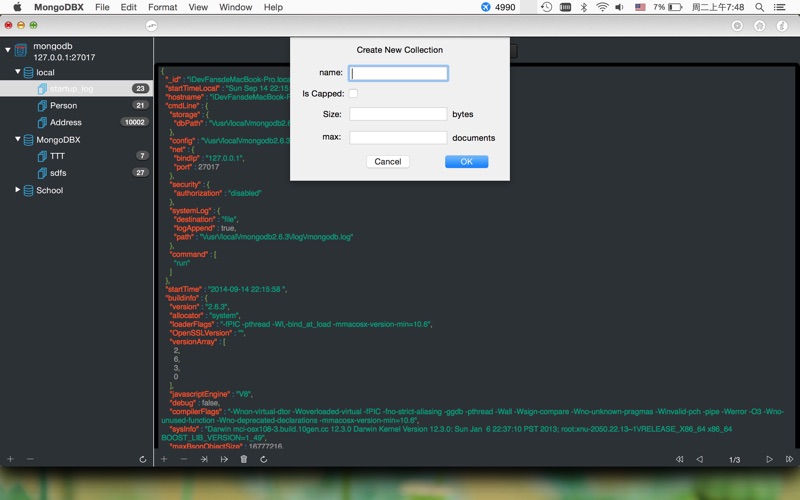Click the expand-all arrow icon in the bottom toolbar
The height and width of the screenshot is (500, 800).
pos(224,459)
